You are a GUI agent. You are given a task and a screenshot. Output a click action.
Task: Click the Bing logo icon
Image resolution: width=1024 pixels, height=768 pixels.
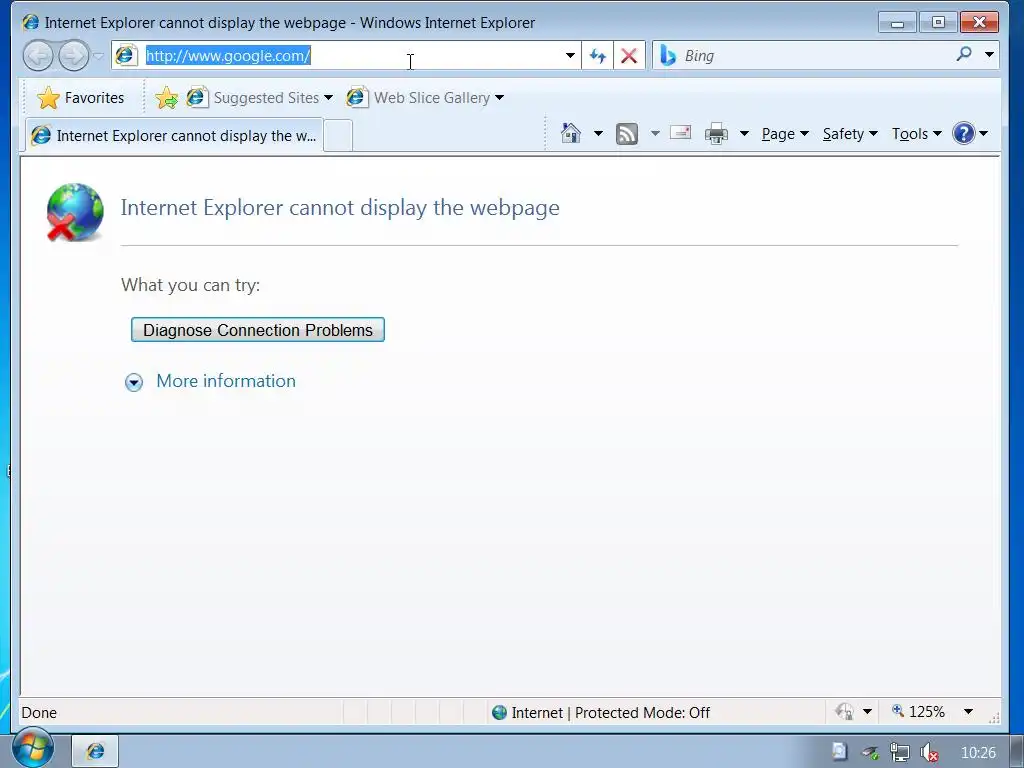point(667,56)
